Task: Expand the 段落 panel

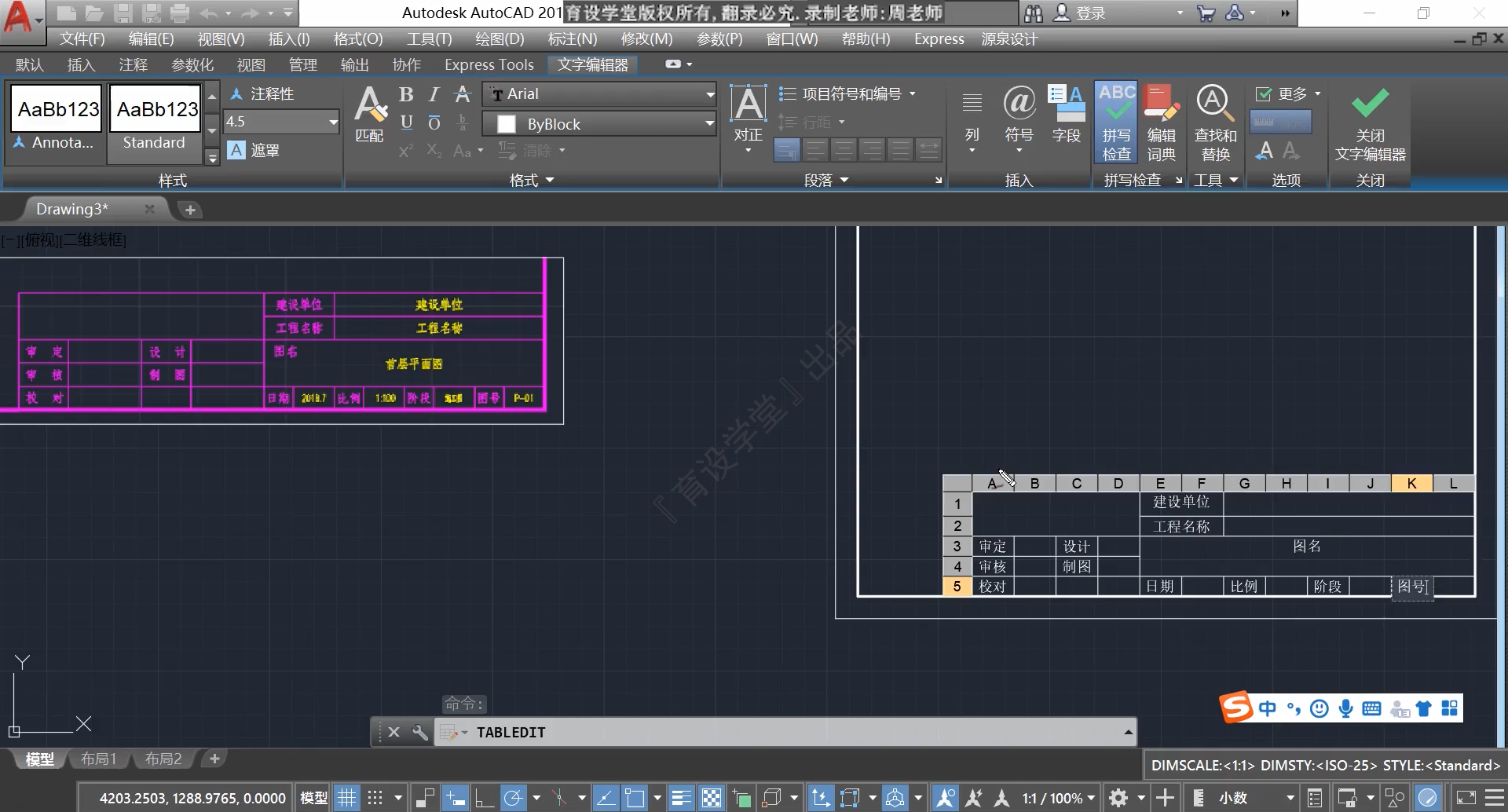Action: pyautogui.click(x=826, y=180)
